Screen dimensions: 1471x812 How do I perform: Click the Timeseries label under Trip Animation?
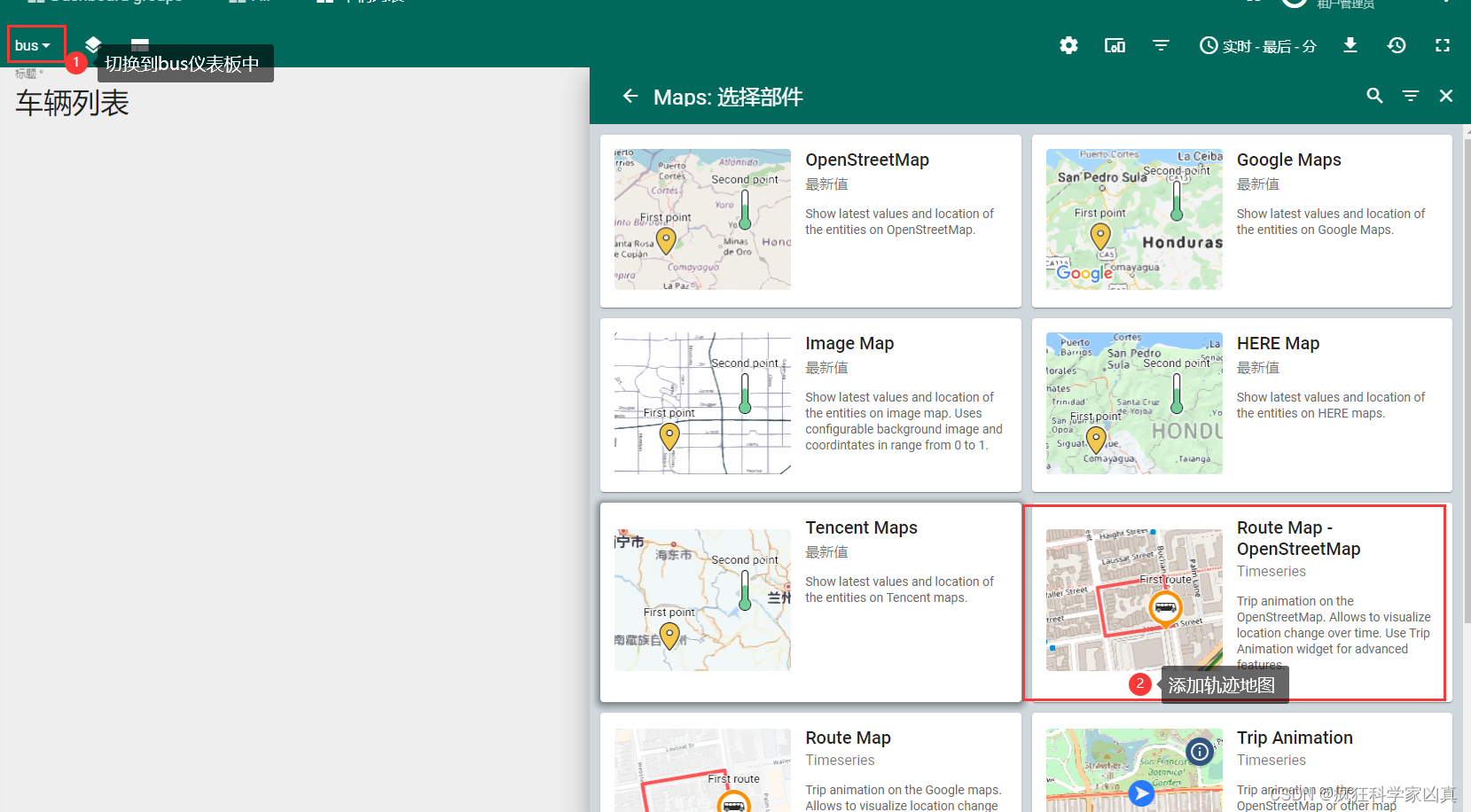tap(1271, 761)
